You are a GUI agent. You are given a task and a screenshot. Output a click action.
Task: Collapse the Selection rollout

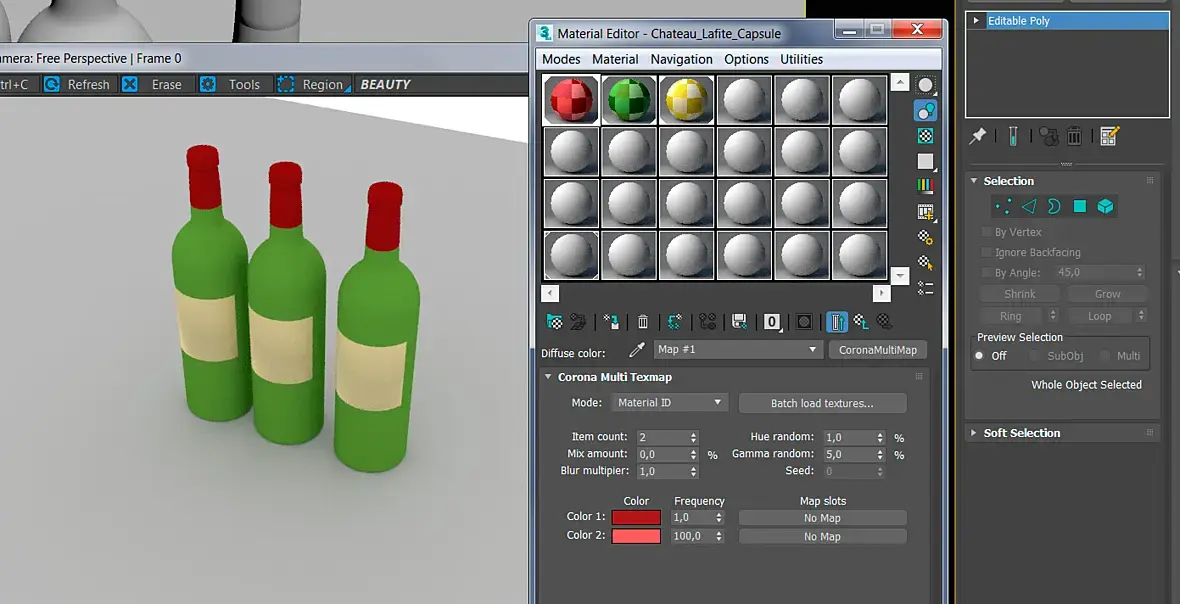(x=974, y=181)
